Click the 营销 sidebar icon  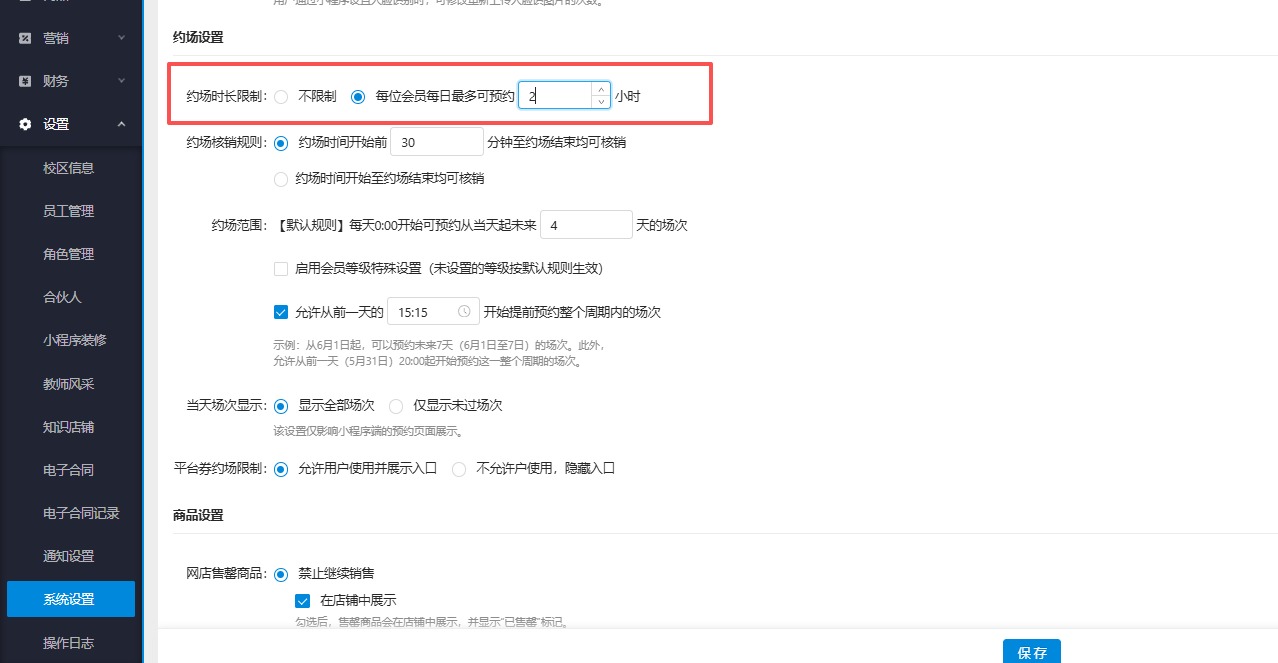coord(25,38)
